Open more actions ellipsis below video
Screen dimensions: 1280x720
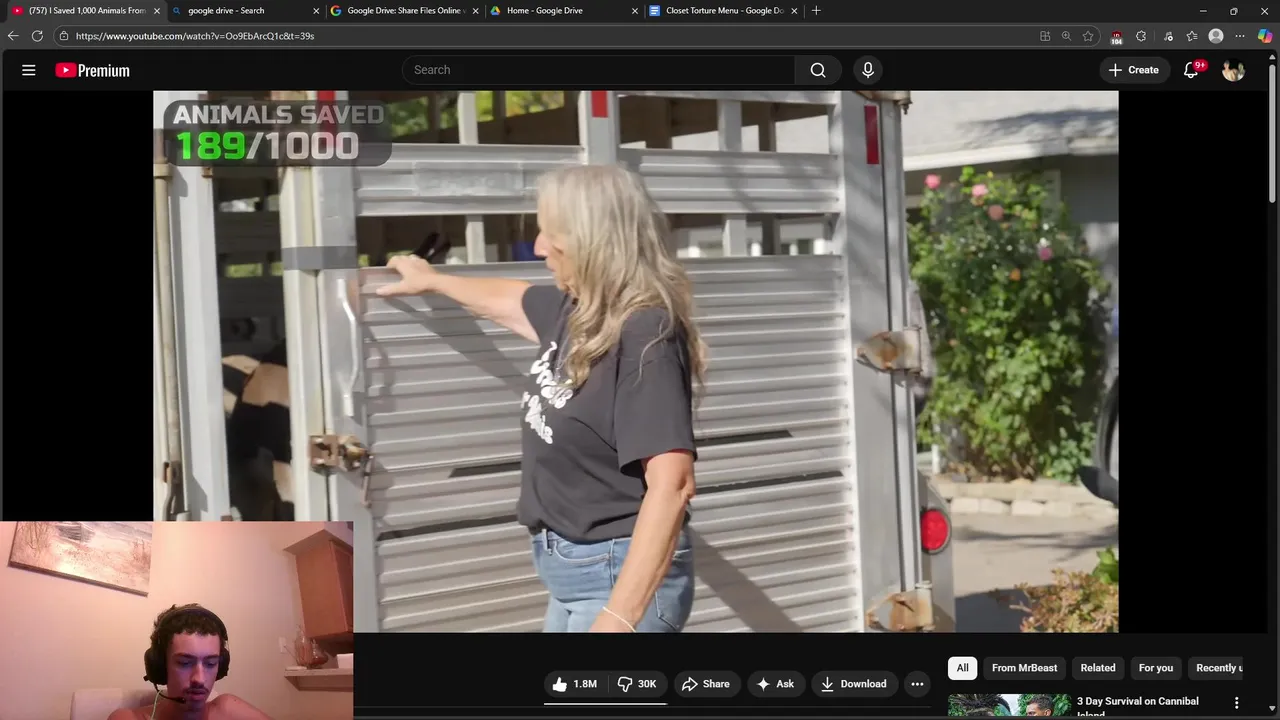coord(917,684)
